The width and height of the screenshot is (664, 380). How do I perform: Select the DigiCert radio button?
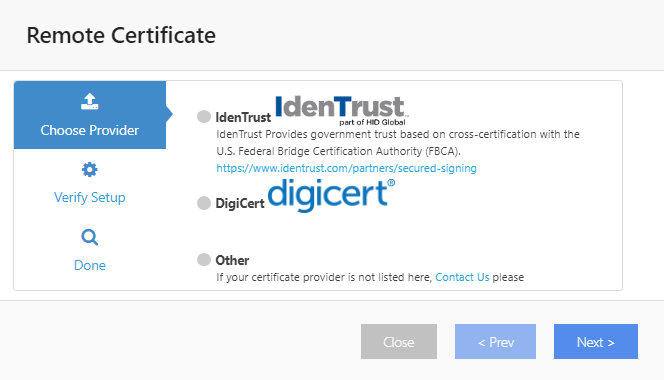point(204,203)
